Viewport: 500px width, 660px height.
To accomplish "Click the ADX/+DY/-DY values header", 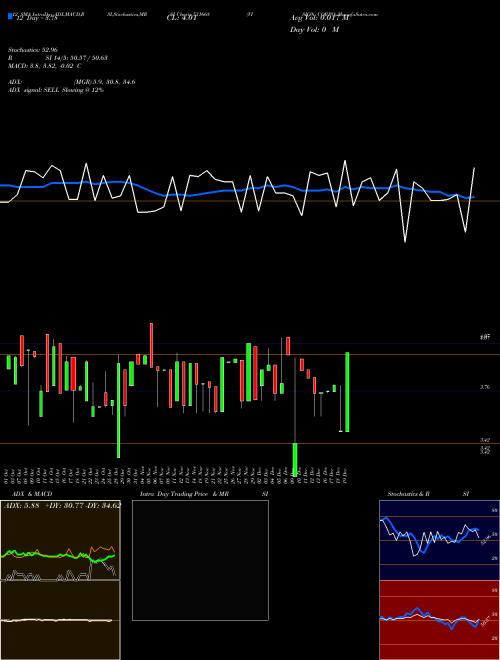I will (x=62, y=505).
